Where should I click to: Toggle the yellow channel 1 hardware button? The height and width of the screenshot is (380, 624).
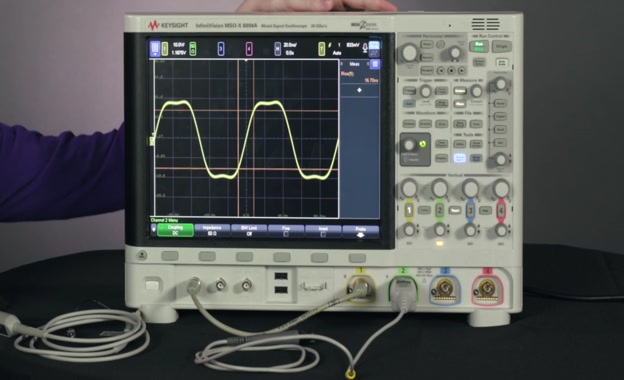[409, 210]
